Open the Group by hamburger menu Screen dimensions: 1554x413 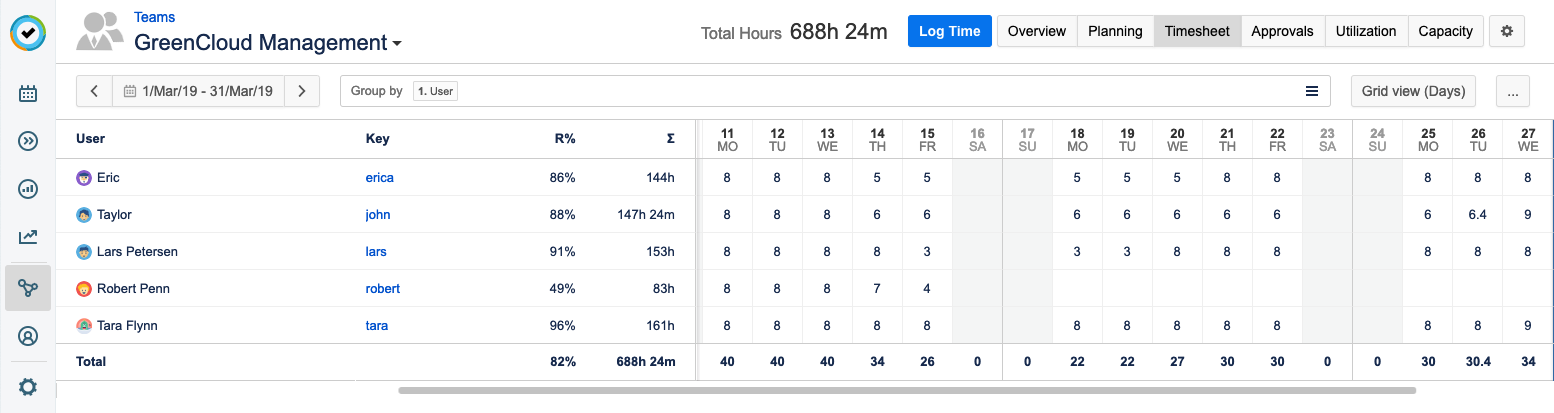[x=1312, y=91]
